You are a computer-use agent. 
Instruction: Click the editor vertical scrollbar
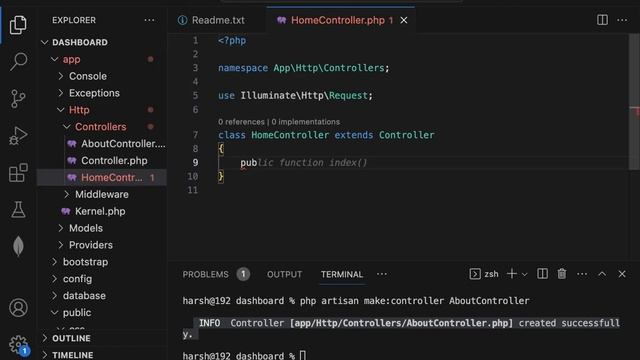tap(634, 102)
